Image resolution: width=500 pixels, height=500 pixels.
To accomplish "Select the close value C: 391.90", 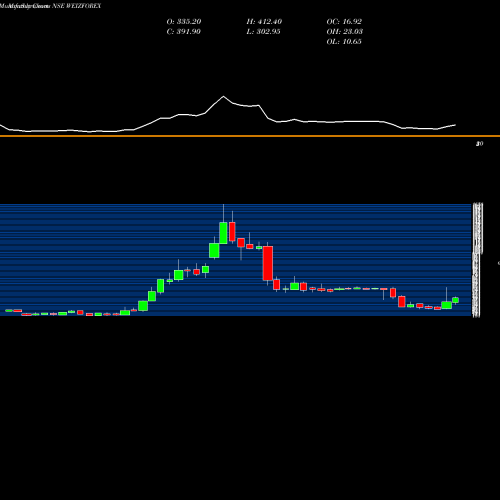I will pyautogui.click(x=184, y=32).
